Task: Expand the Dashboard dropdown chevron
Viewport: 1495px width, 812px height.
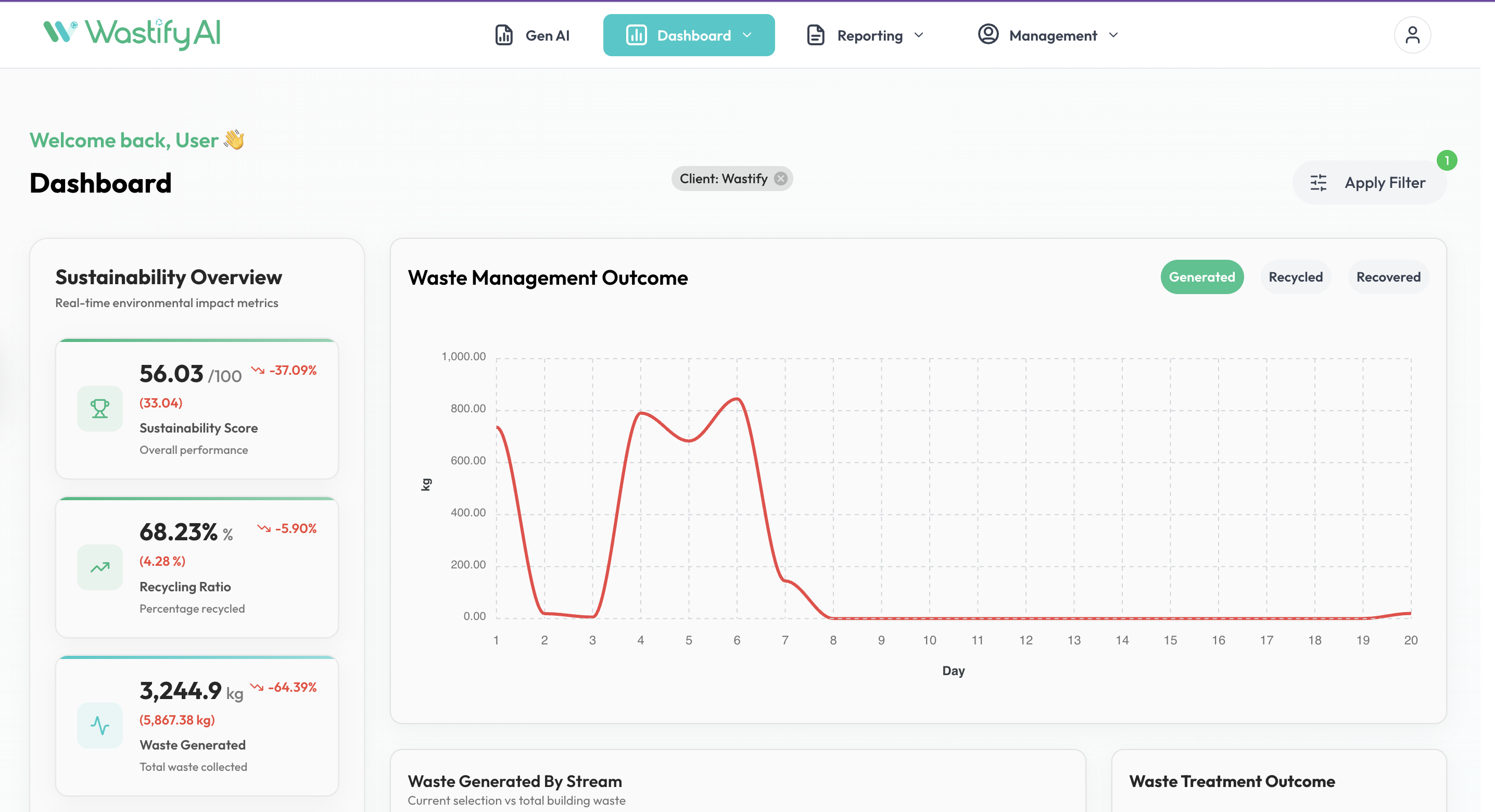Action: pos(747,35)
